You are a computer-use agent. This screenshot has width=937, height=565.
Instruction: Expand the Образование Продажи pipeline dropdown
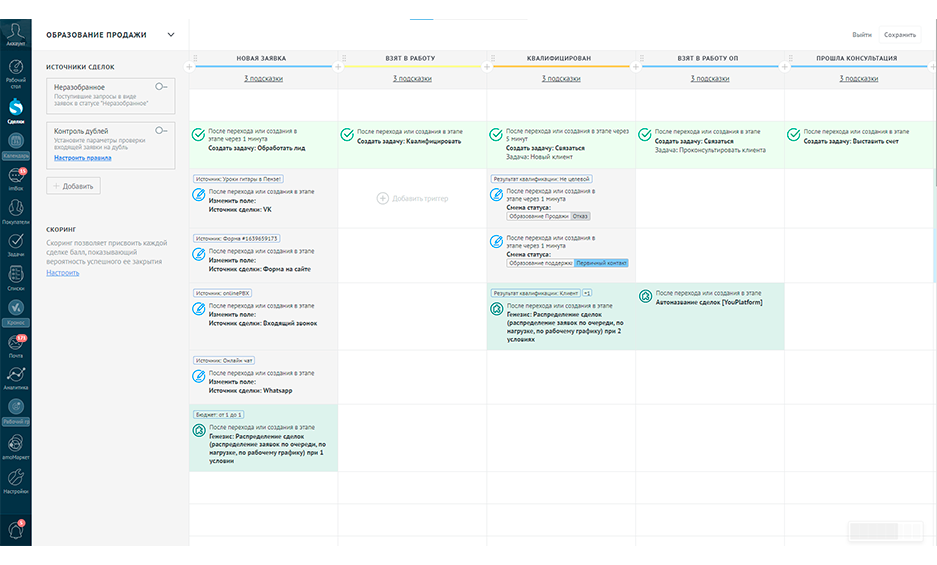coord(171,35)
